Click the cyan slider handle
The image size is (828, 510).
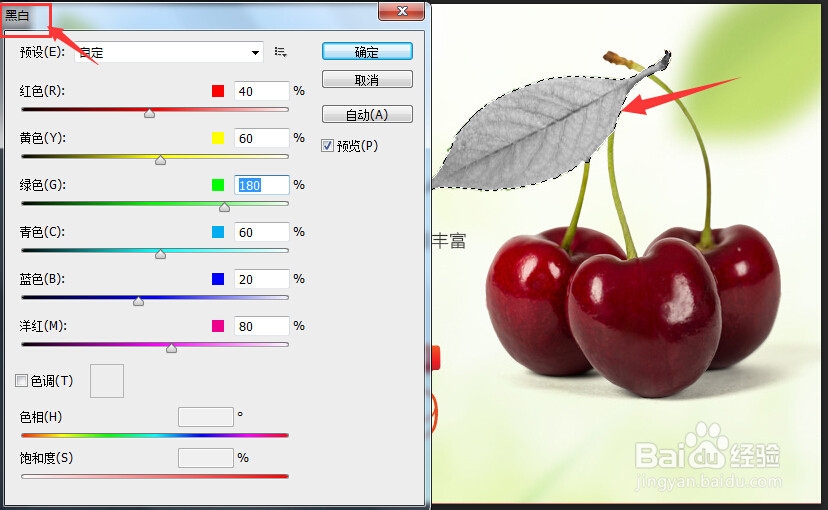(161, 254)
